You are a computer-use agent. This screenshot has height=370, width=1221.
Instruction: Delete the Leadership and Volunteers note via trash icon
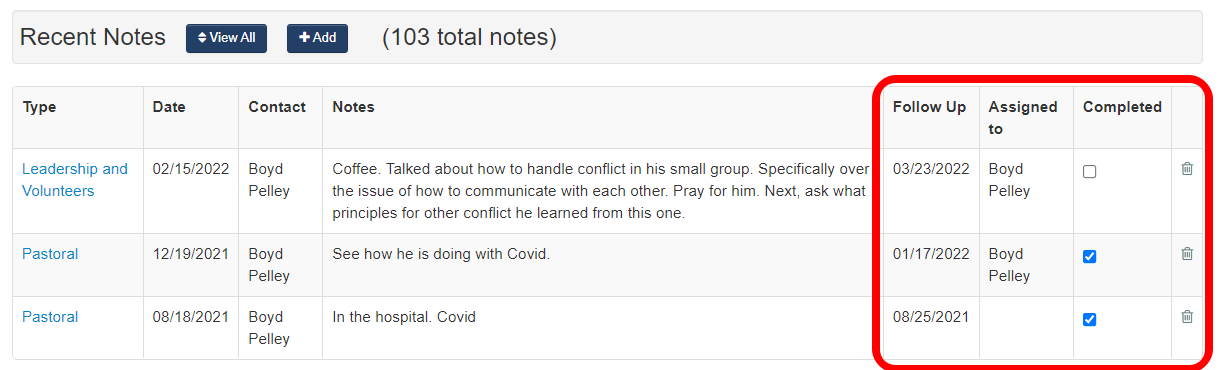[x=1187, y=169]
